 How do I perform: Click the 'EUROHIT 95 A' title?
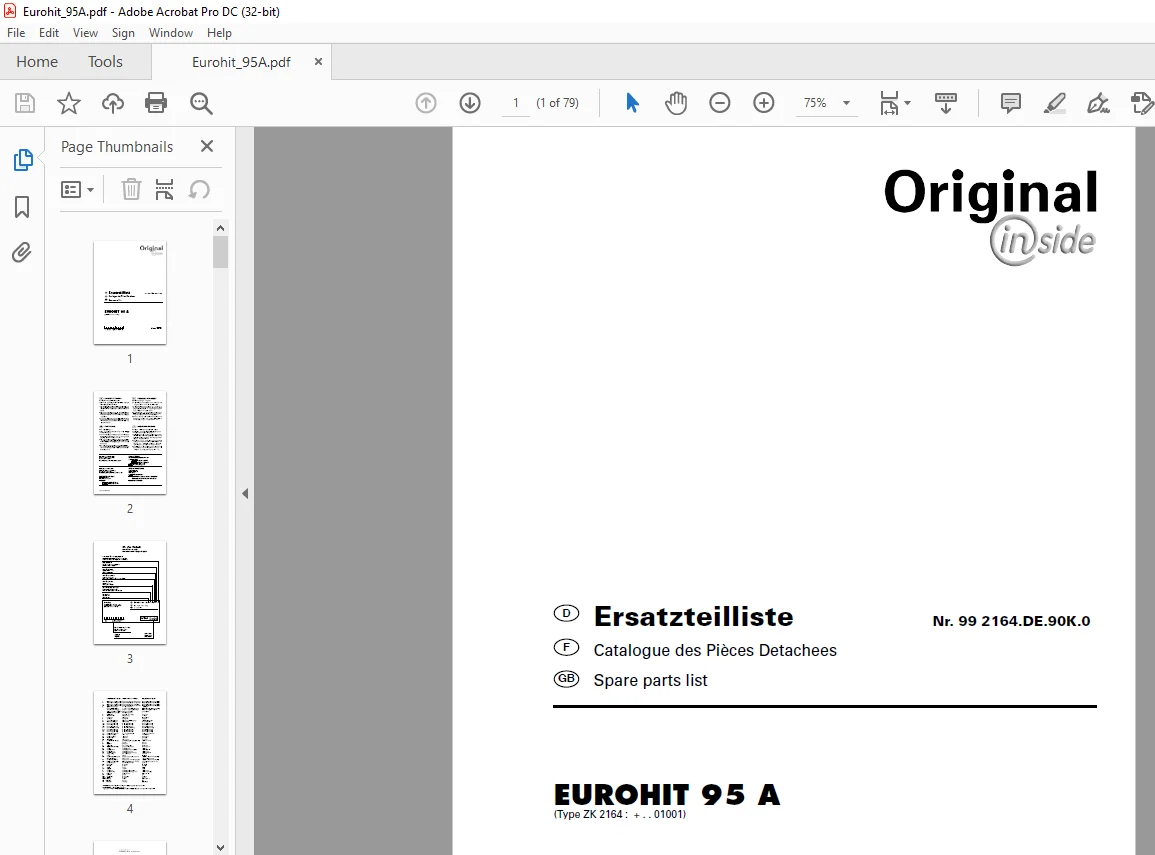667,795
